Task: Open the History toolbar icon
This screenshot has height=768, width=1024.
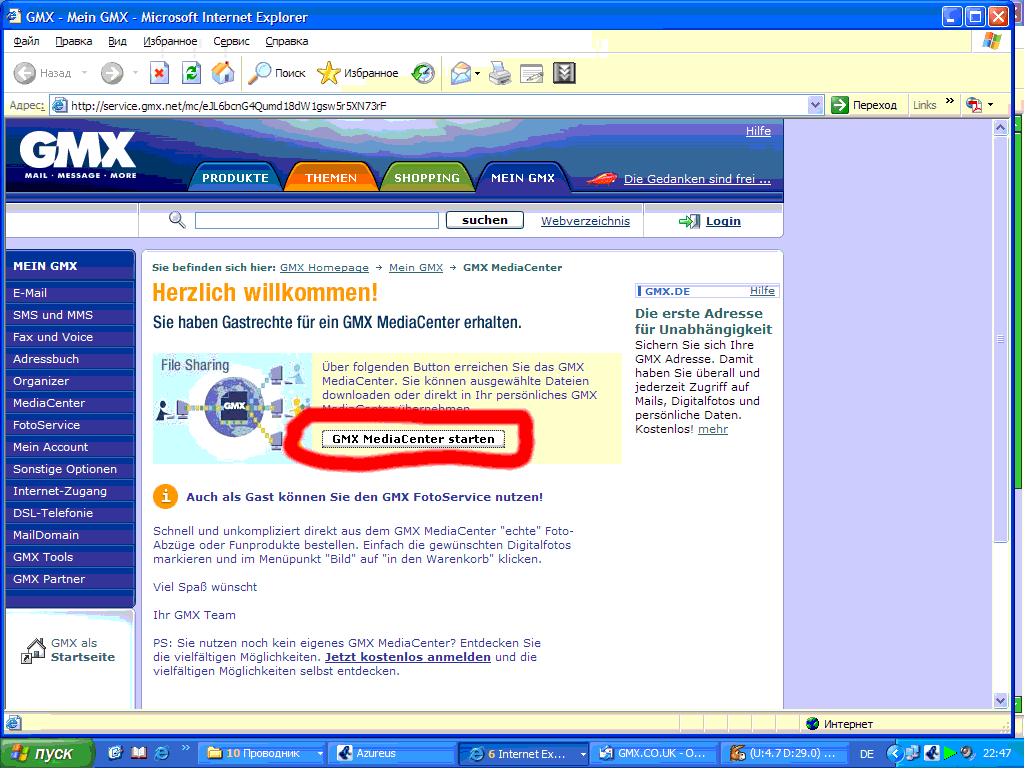Action: point(424,73)
